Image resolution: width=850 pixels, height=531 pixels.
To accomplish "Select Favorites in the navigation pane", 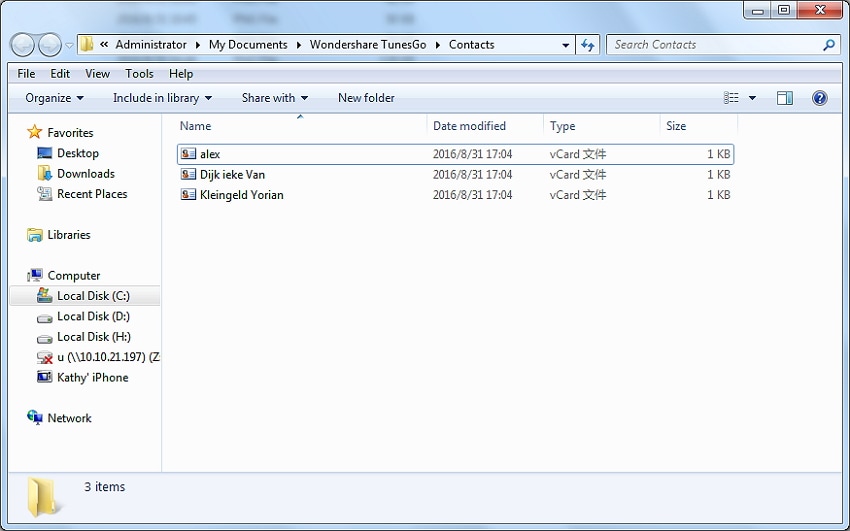I will (x=70, y=133).
